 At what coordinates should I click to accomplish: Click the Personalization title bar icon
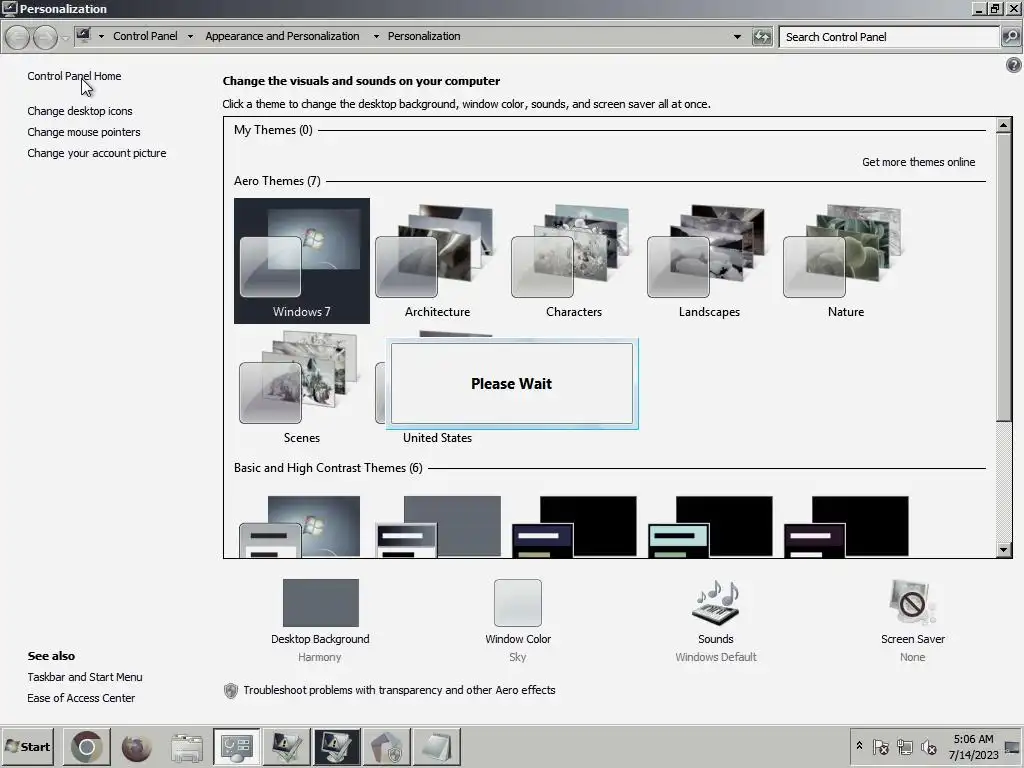click(10, 8)
